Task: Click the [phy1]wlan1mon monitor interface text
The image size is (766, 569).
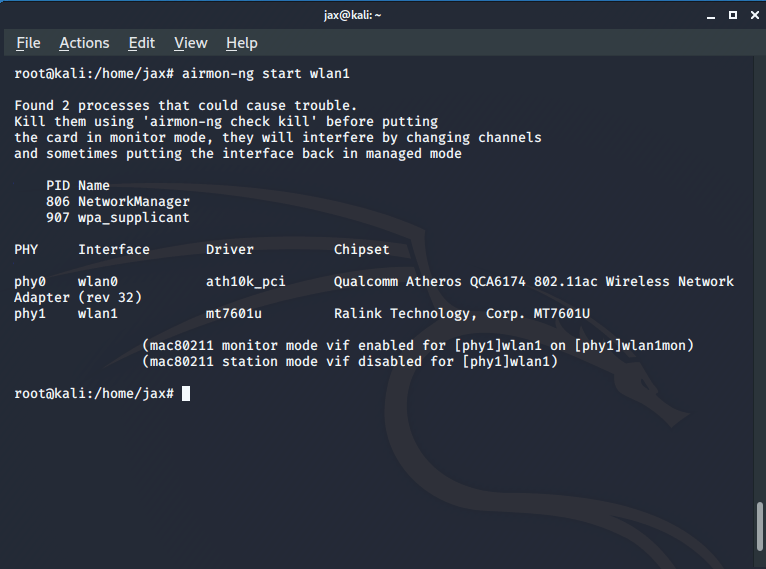Action: click(x=633, y=346)
